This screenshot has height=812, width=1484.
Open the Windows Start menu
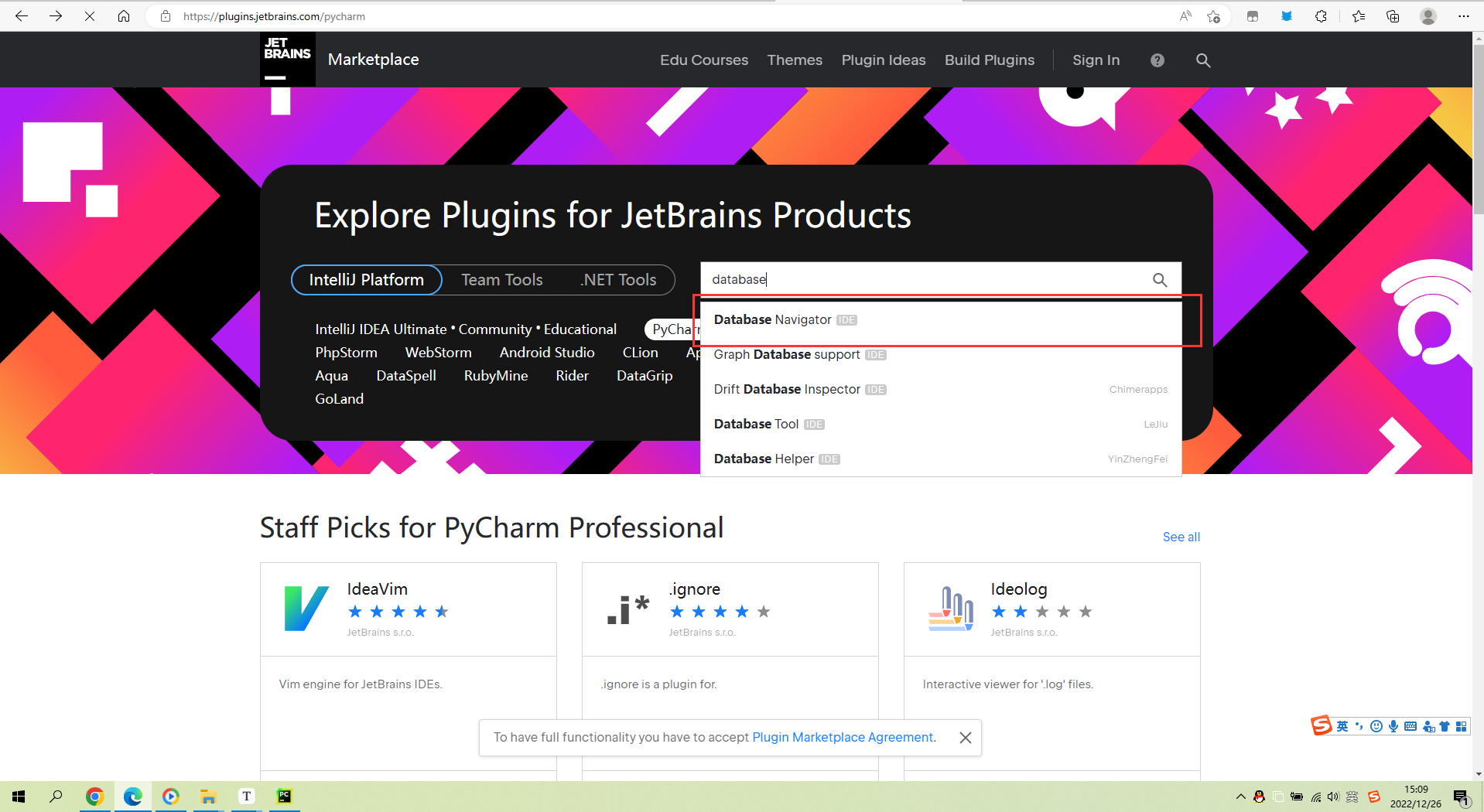[19, 797]
